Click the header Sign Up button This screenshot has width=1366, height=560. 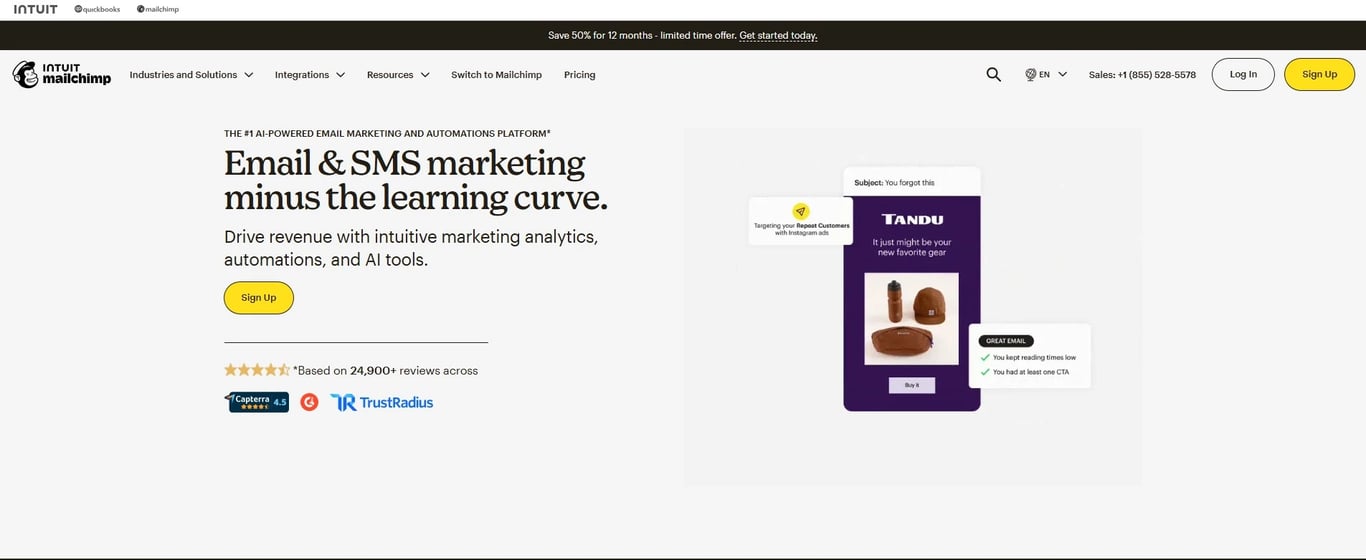pyautogui.click(x=1319, y=74)
